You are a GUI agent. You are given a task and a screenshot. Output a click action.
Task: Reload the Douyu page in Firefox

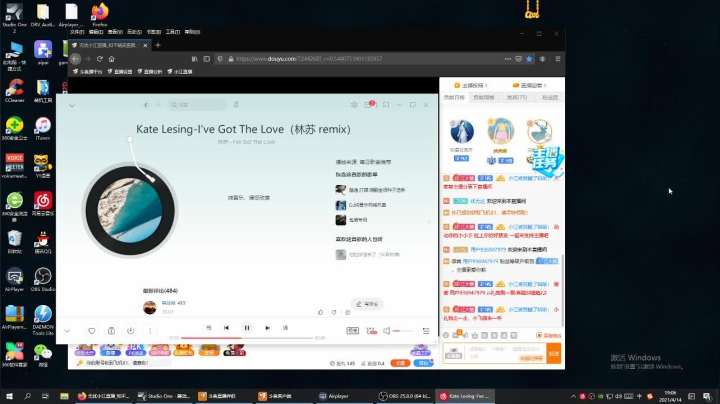(x=100, y=59)
